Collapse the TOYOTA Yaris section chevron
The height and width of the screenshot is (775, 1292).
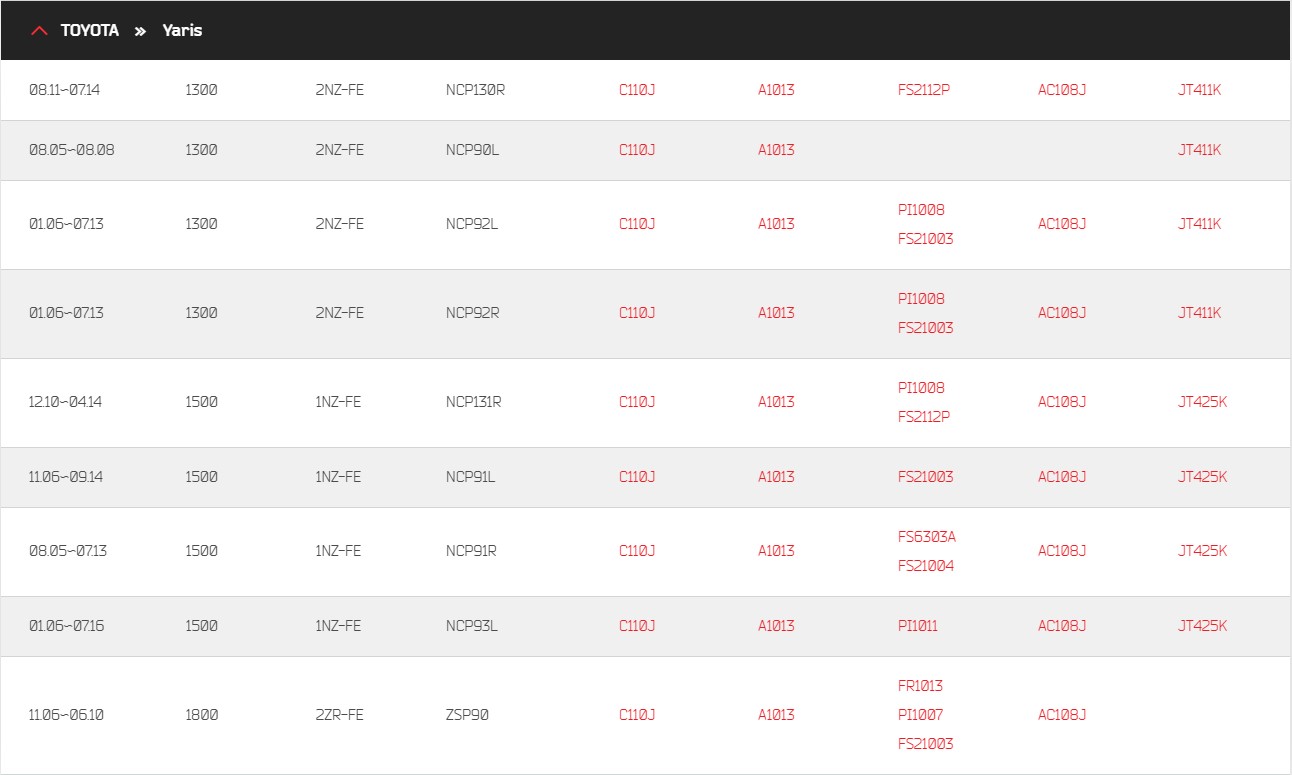click(39, 31)
